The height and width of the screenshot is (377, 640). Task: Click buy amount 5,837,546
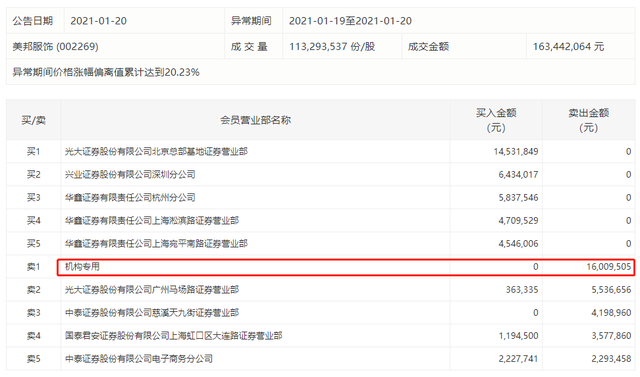pyautogui.click(x=518, y=197)
